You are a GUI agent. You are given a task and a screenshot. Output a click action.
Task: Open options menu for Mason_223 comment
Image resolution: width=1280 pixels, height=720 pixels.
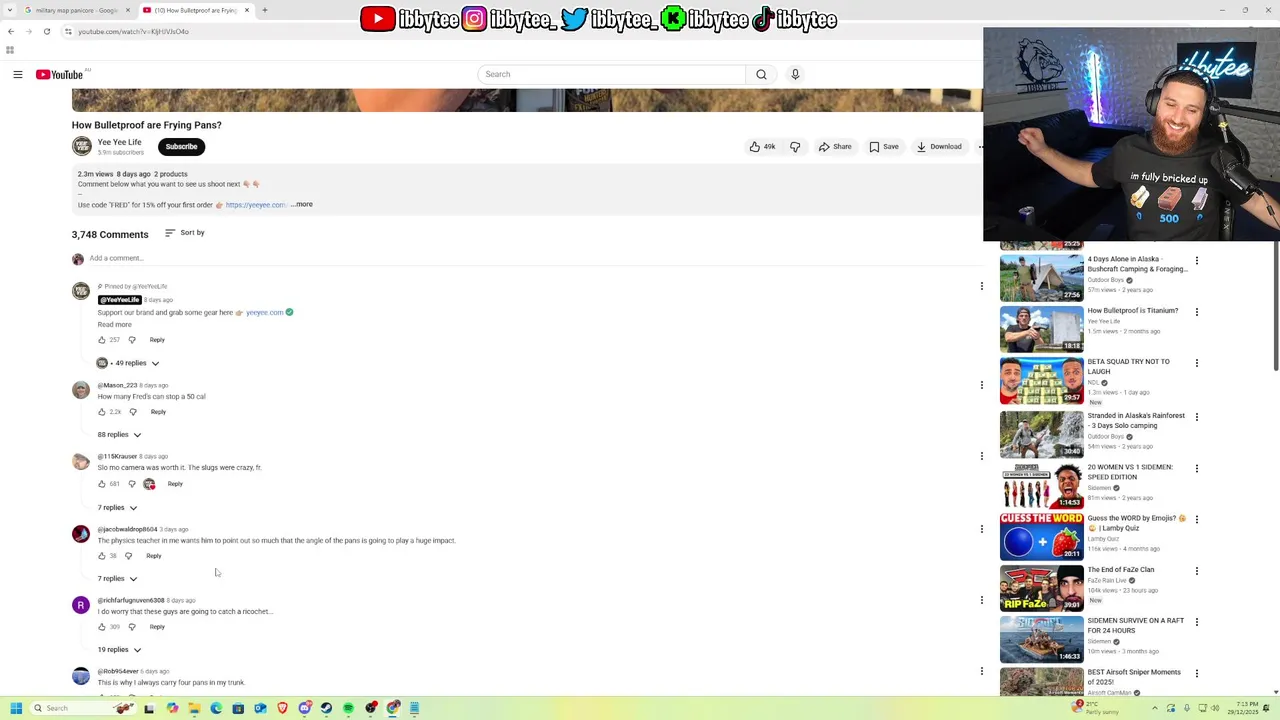point(981,385)
